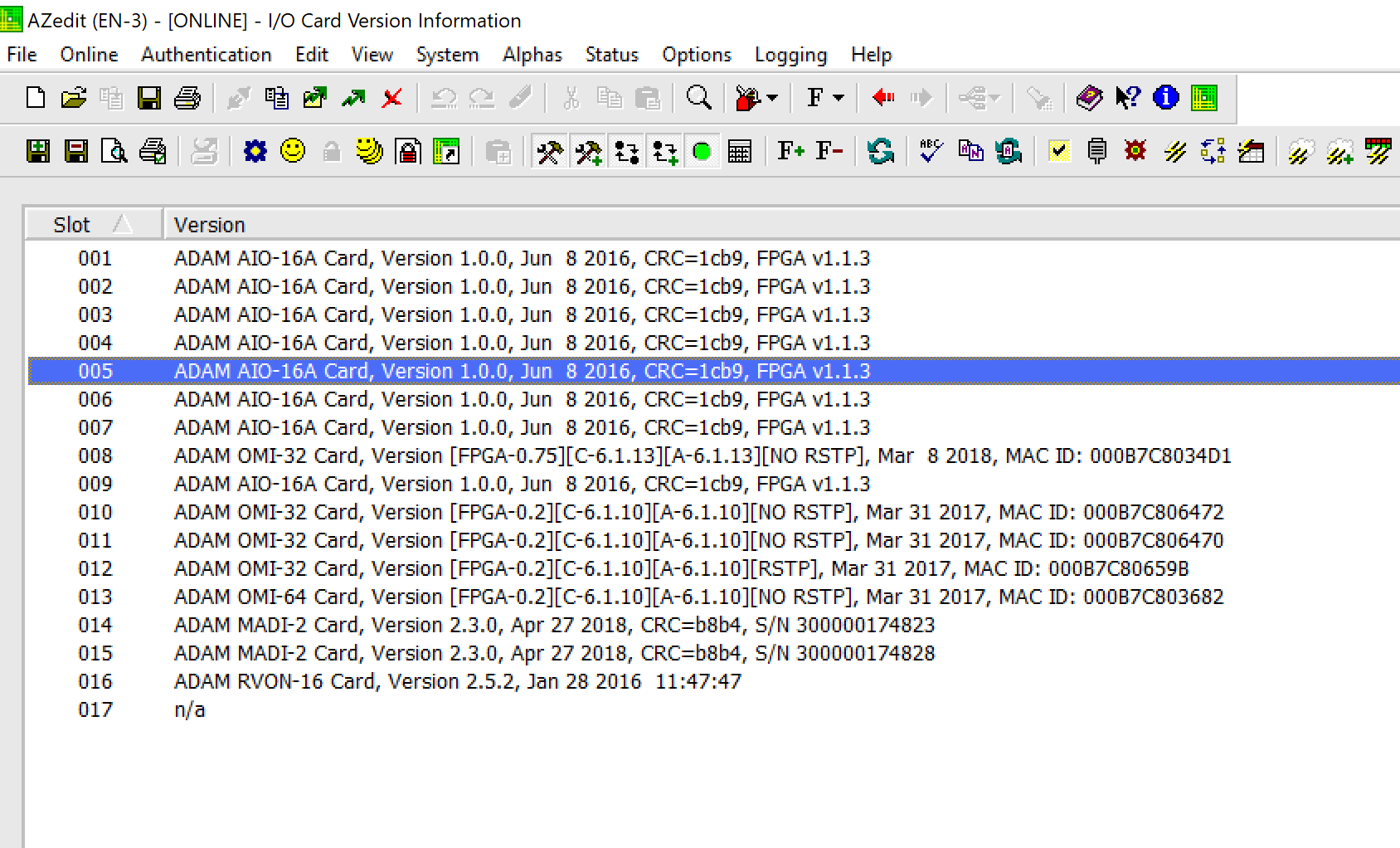This screenshot has height=848, width=1400.
Task: Click the context help arrow-question icon
Action: 1127,98
